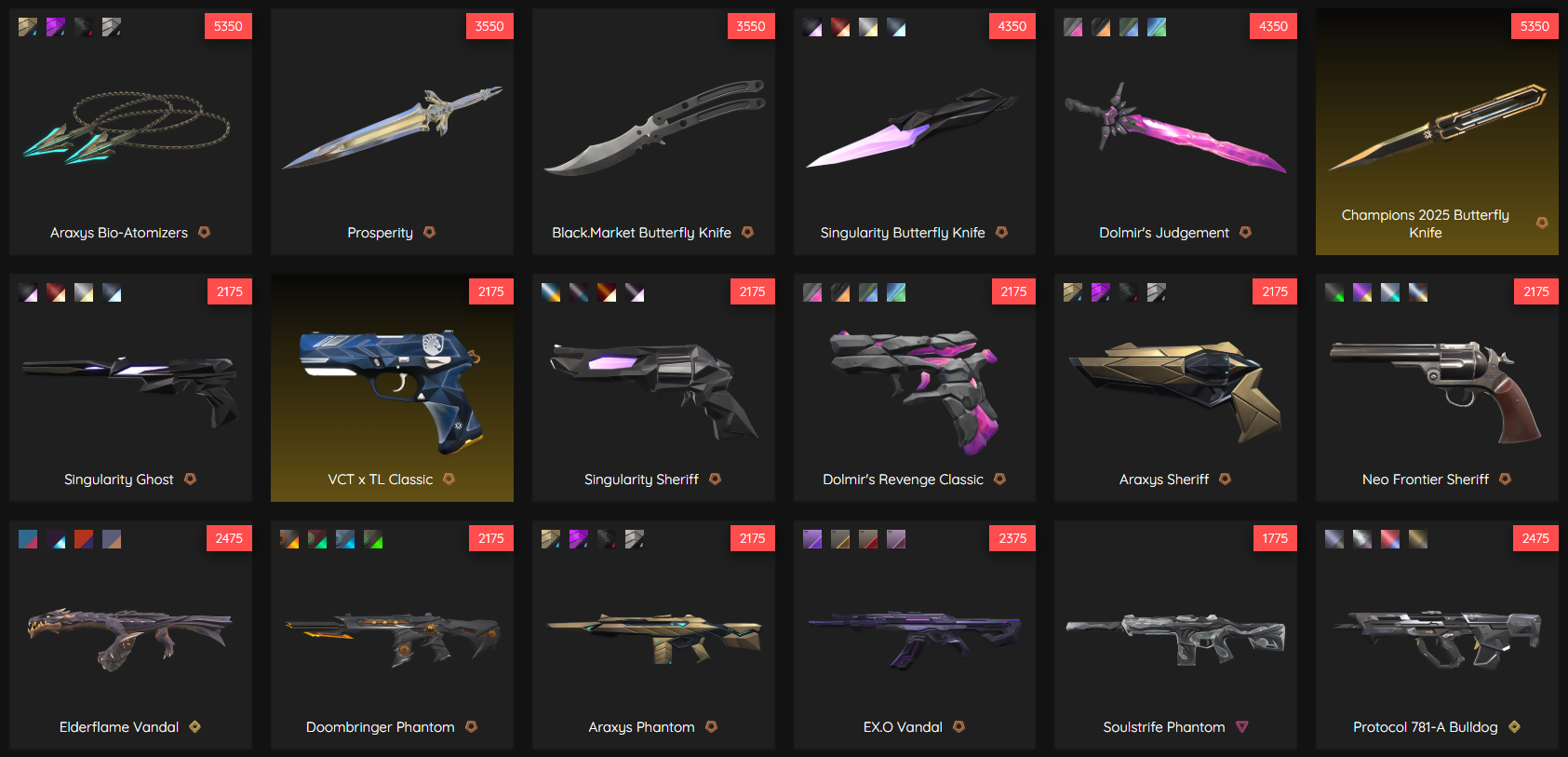Select the purple variant swatch on Araxys Bio-Atomizers
This screenshot has width=1568, height=757.
pos(56,27)
